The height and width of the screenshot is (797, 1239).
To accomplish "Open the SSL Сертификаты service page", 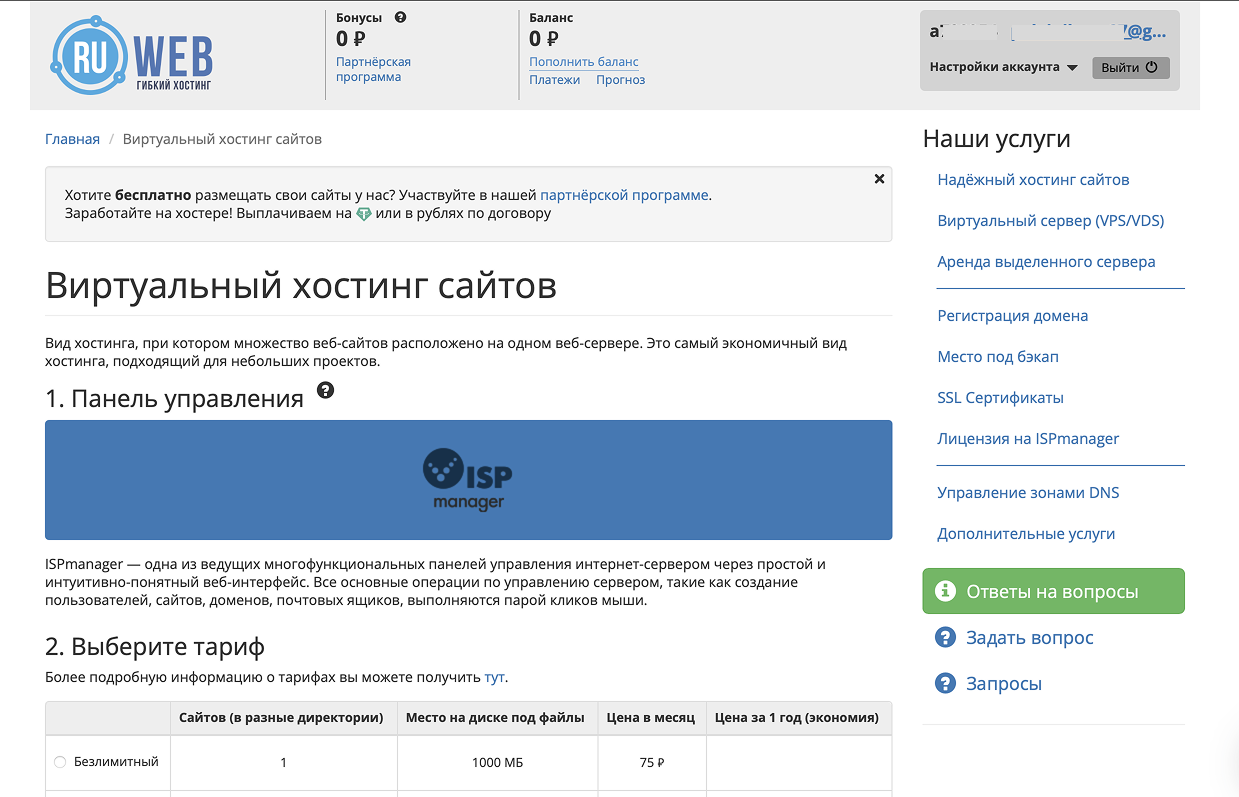I will tap(1000, 397).
